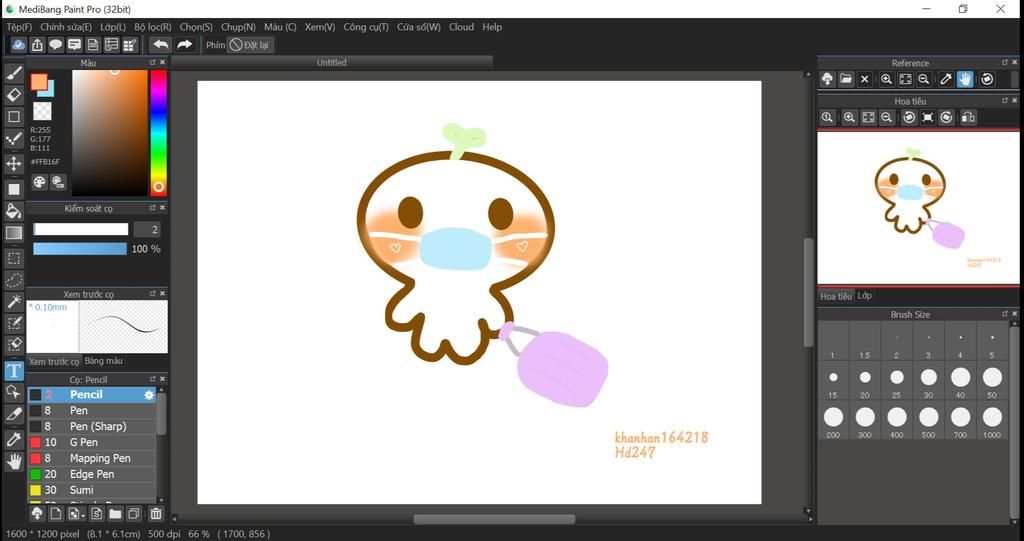Switch to the Bảng màu tab
The image size is (1024, 541).
click(103, 361)
